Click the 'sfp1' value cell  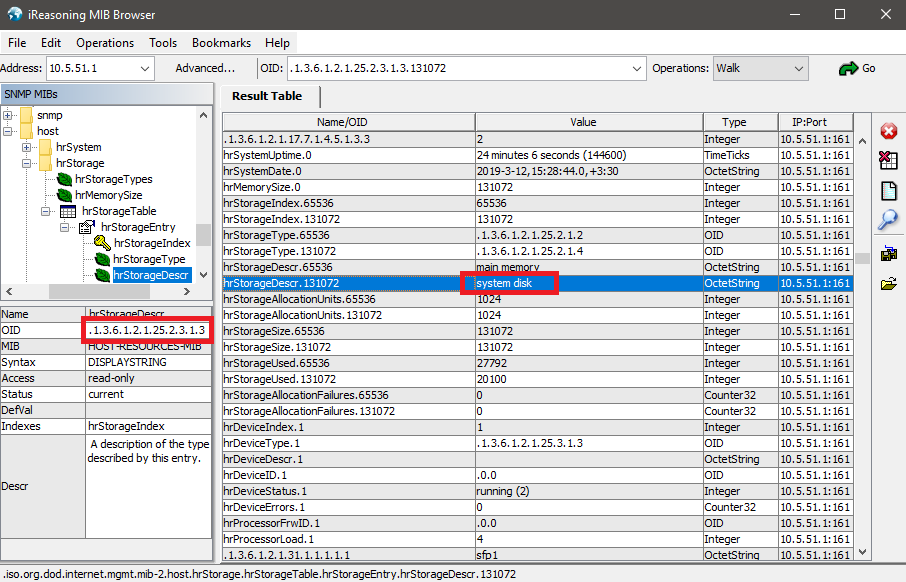[x=589, y=555]
